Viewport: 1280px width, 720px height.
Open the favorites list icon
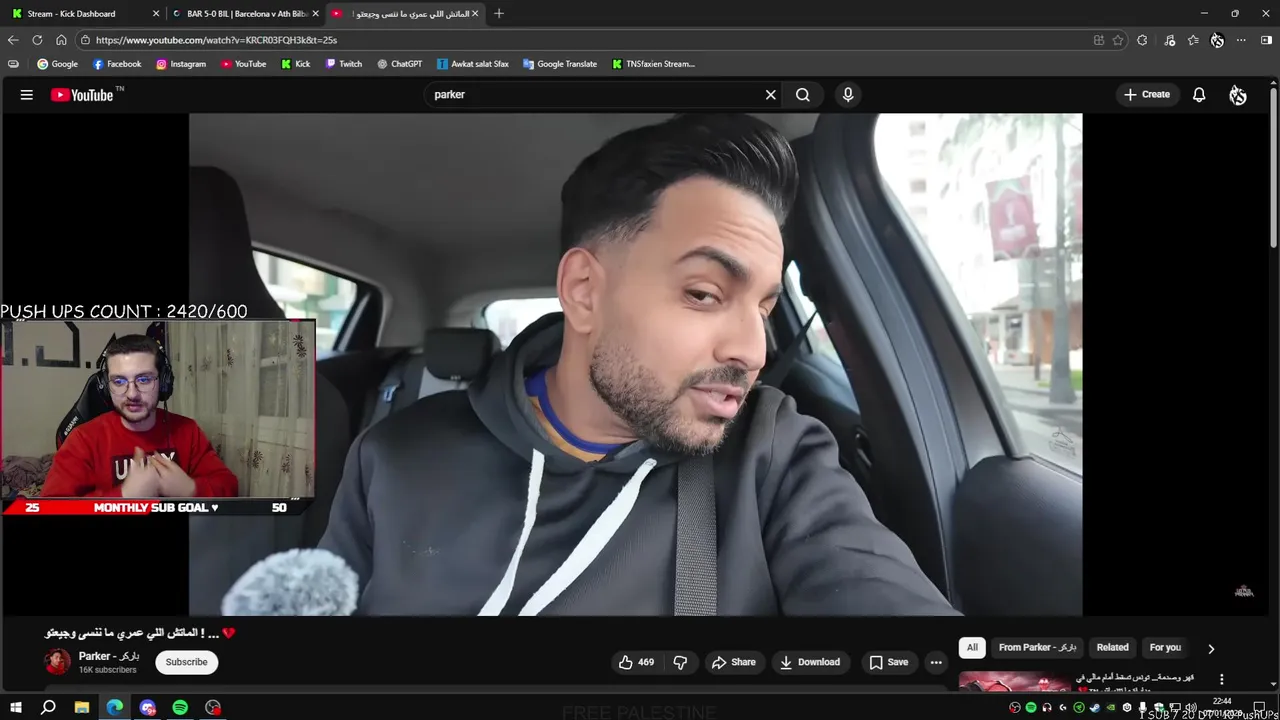coord(1193,40)
